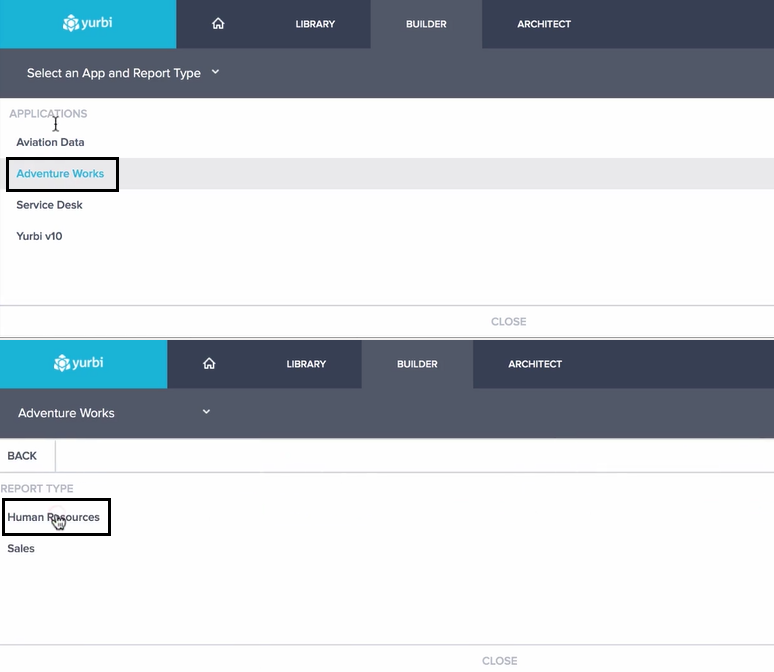
Task: Select Service Desk application
Action: [x=49, y=205]
